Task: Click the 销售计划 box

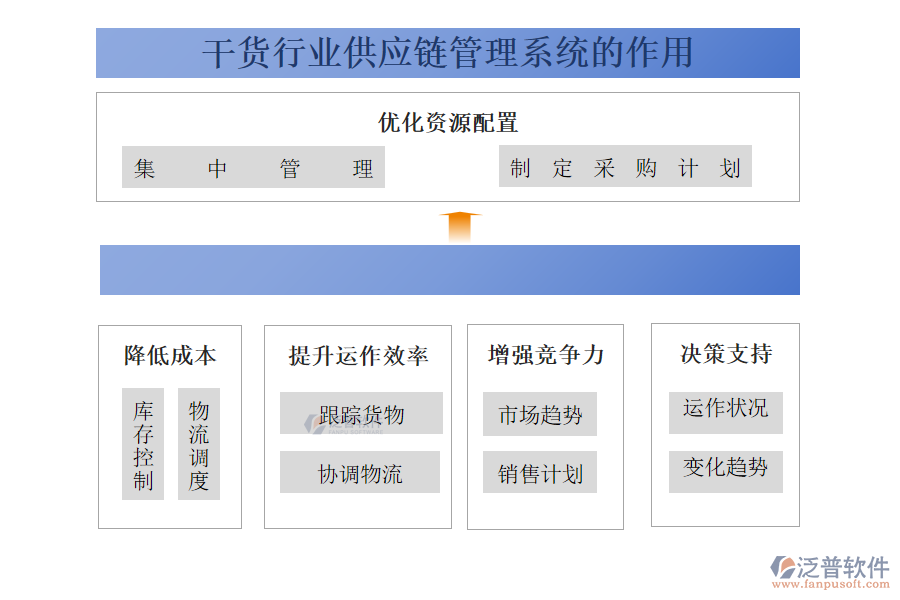Action: click(x=540, y=472)
